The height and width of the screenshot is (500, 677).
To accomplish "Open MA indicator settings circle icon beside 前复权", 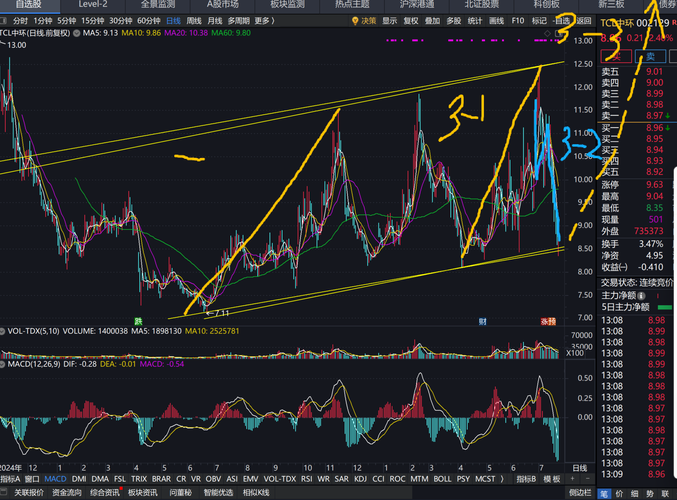I will [x=76, y=33].
